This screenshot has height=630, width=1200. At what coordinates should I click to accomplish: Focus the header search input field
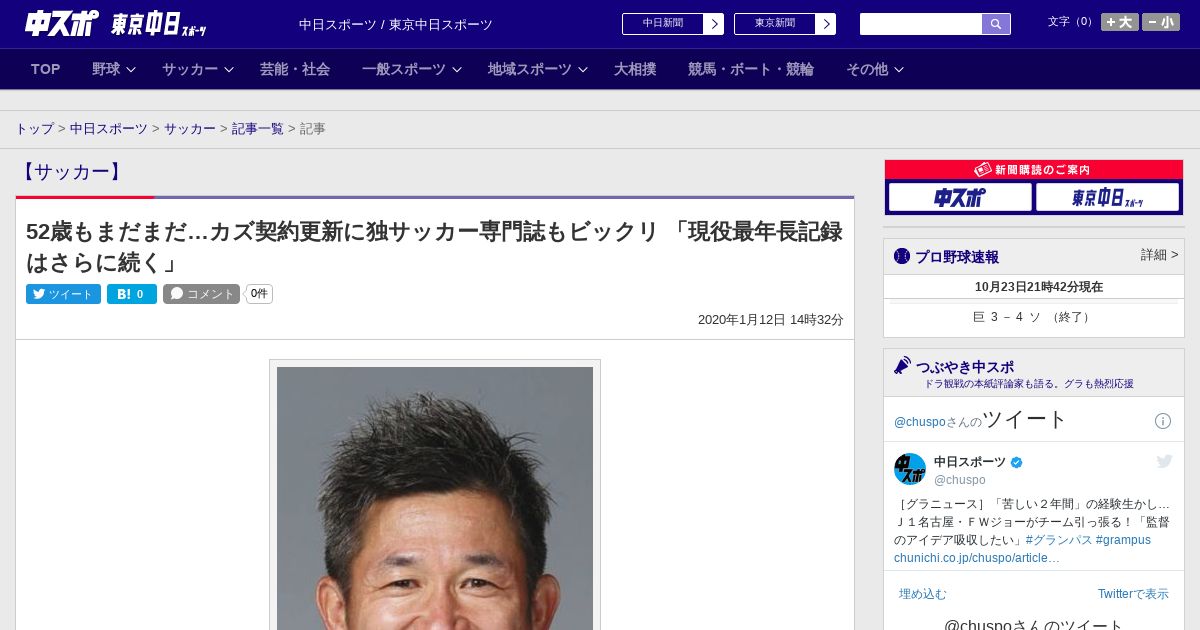tap(921, 24)
